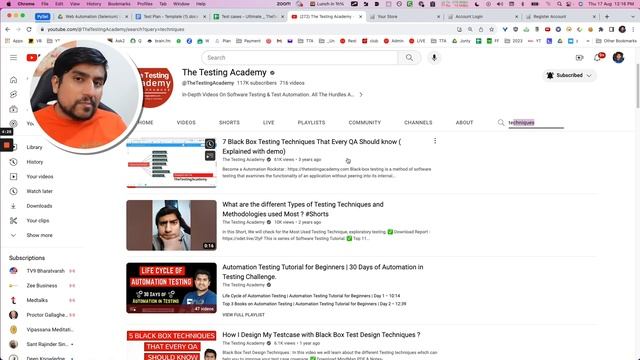The image size is (640, 360).
Task: Click @TheTestingAcademy channel handle
Action: click(x=208, y=83)
